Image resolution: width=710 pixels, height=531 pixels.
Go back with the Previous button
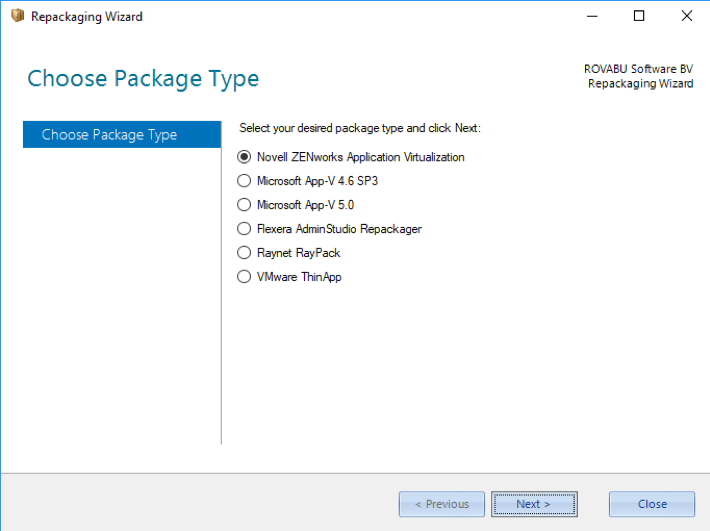pos(441,504)
